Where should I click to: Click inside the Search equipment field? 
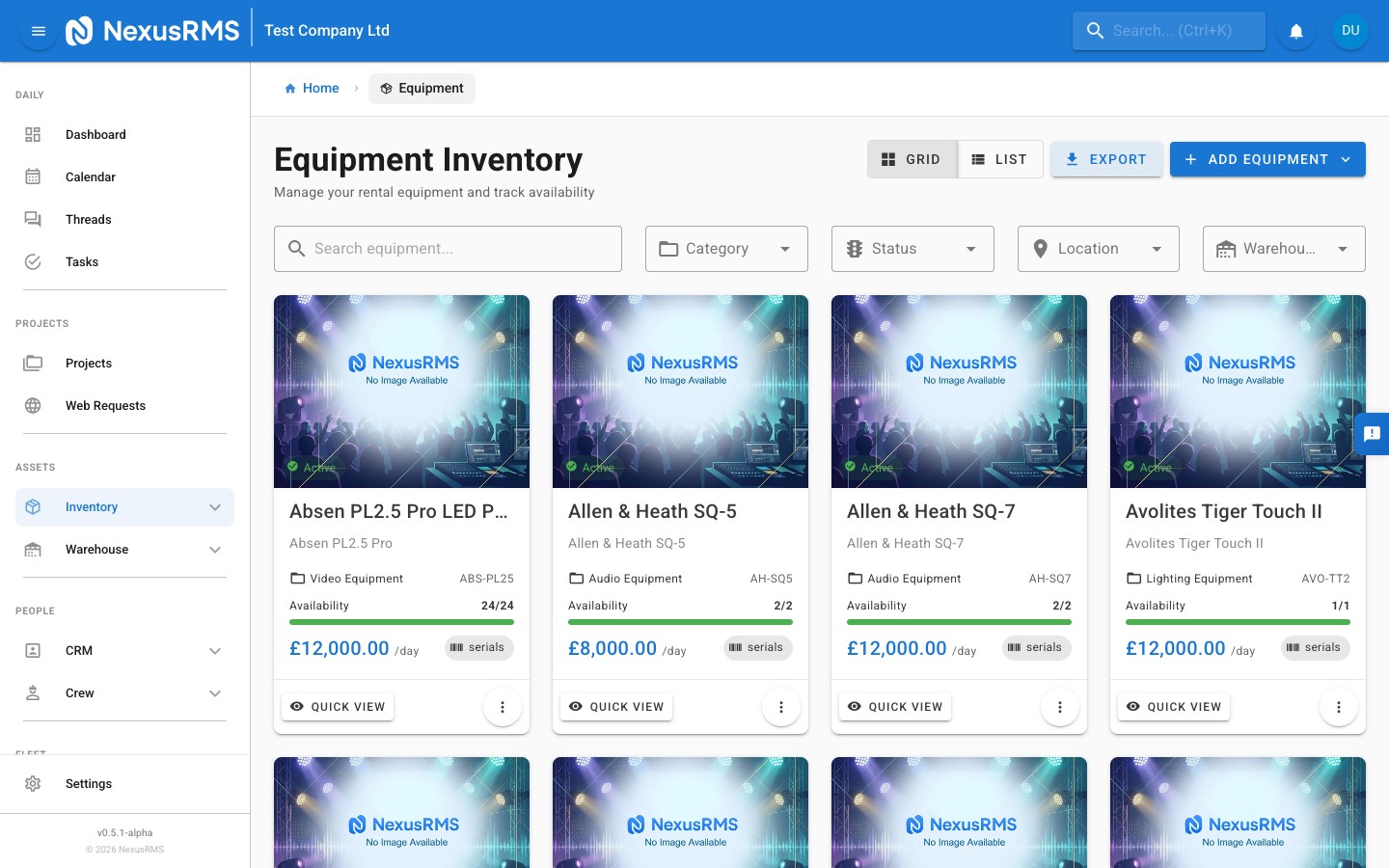tap(448, 249)
